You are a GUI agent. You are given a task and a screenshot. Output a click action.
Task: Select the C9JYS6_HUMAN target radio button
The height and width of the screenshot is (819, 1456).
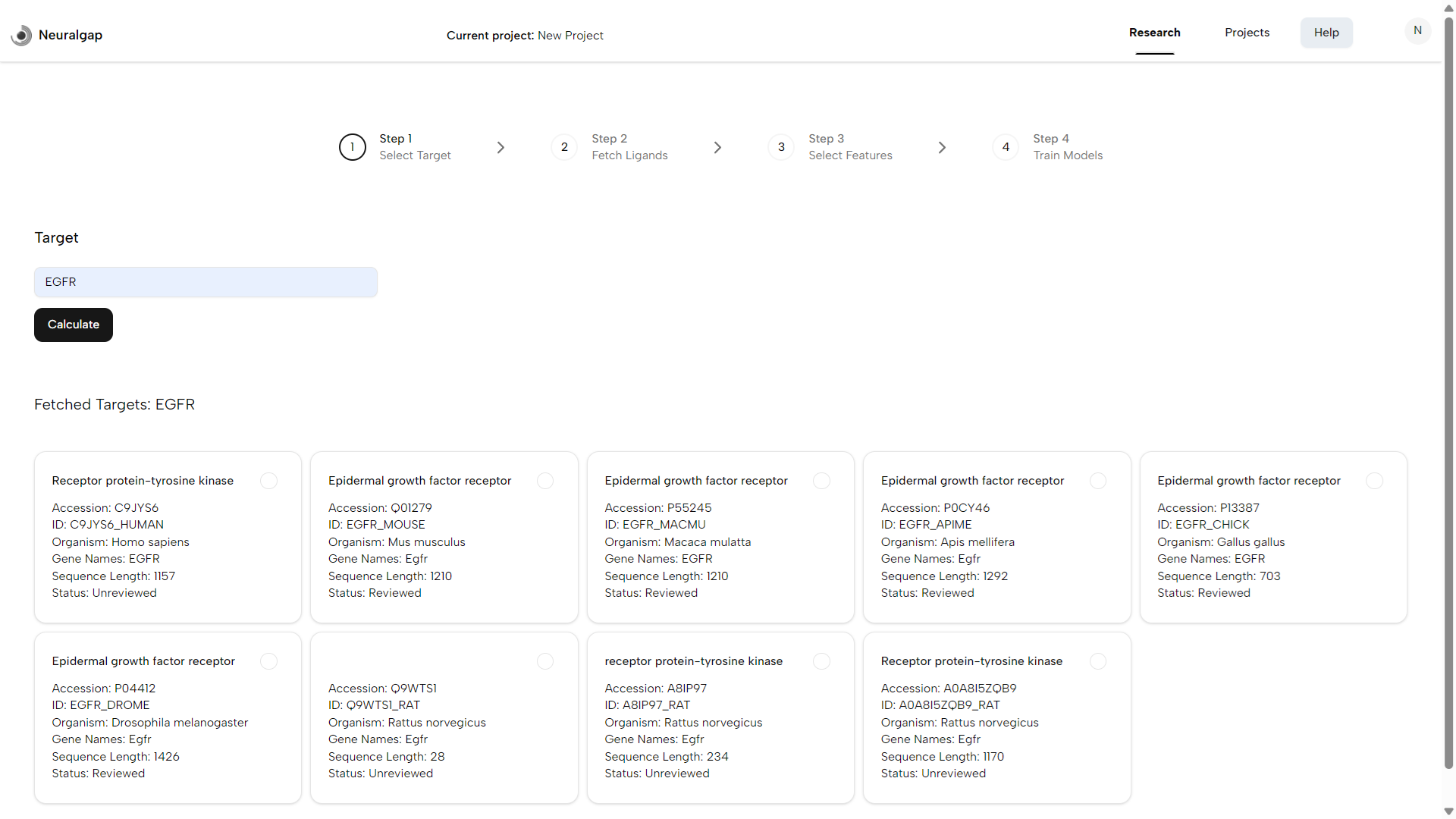(268, 481)
